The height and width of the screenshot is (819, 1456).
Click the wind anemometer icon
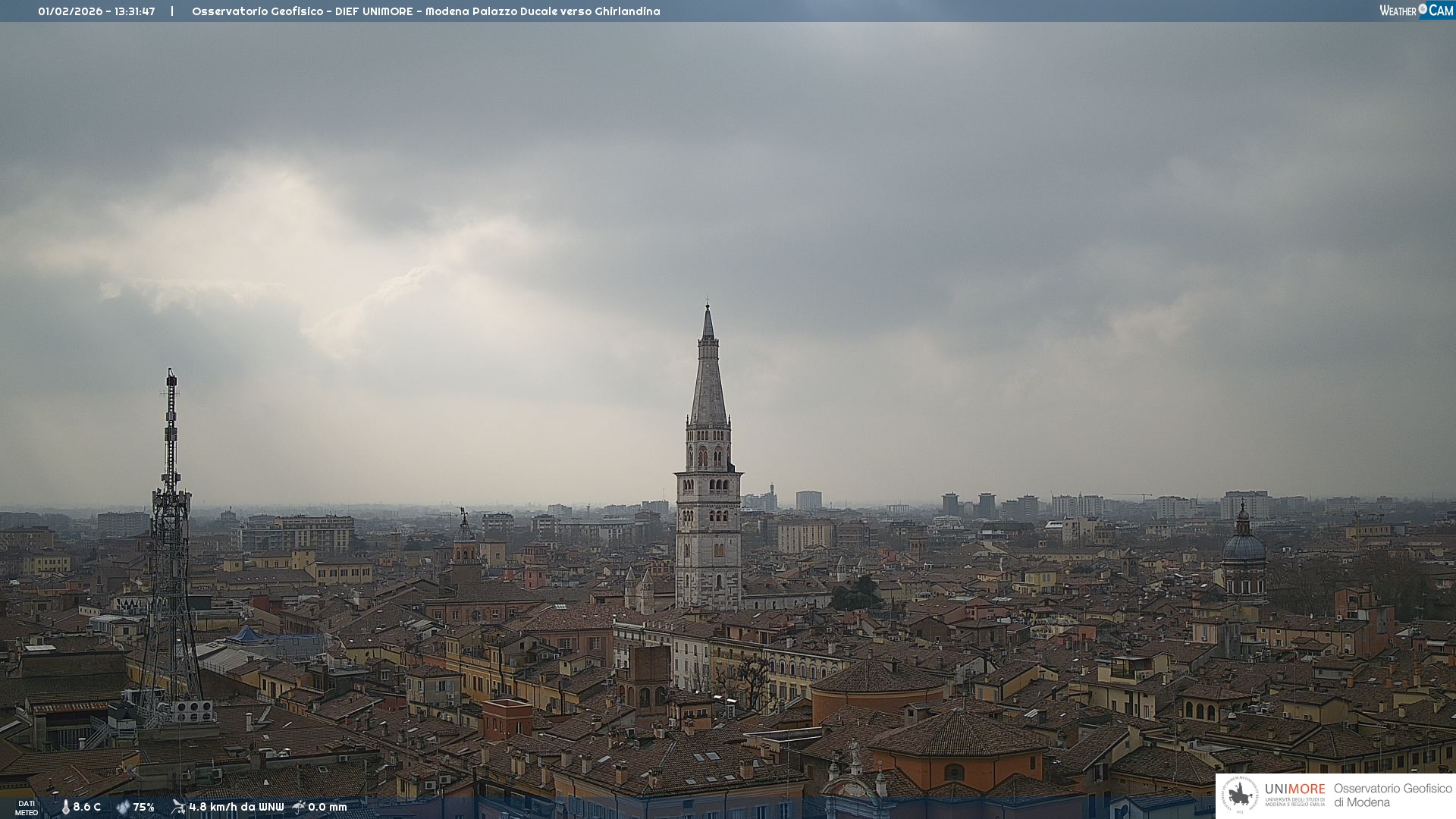pyautogui.click(x=178, y=807)
